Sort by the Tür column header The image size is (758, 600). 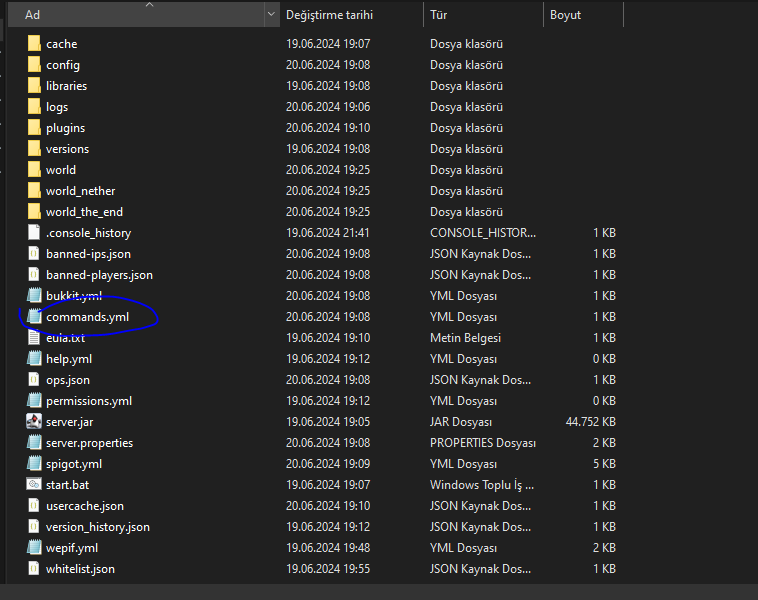(483, 15)
